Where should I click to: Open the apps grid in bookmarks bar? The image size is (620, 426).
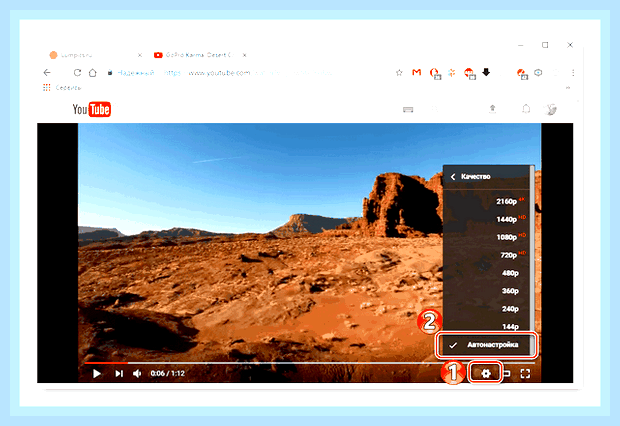pos(47,87)
